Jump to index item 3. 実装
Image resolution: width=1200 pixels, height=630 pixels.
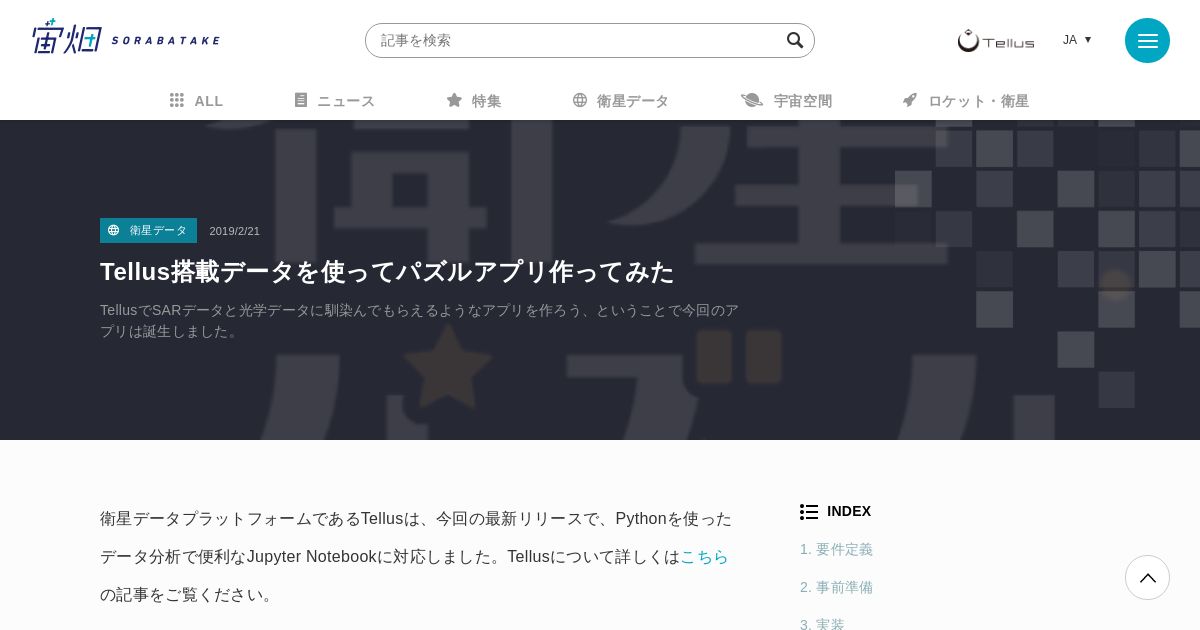click(x=822, y=624)
